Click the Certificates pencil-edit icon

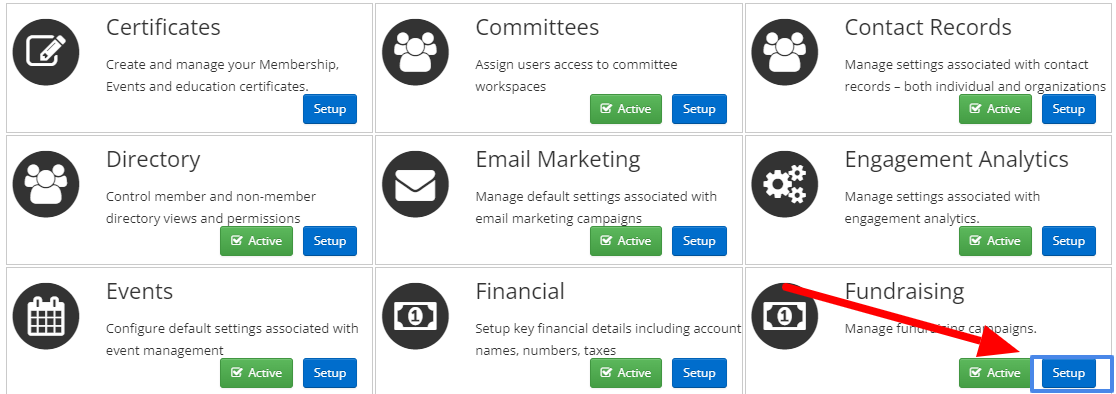click(46, 52)
